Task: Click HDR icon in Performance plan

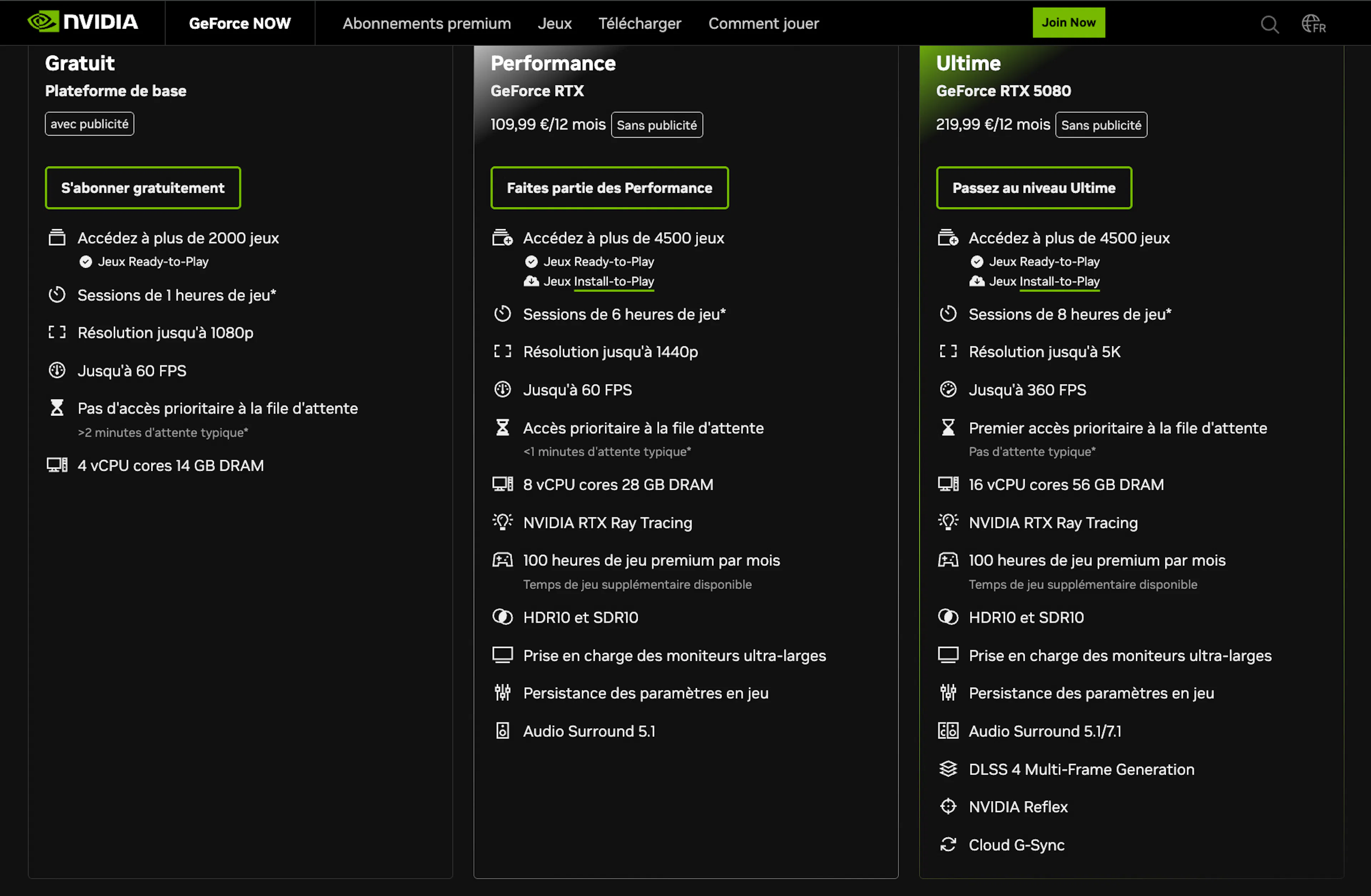Action: point(502,617)
